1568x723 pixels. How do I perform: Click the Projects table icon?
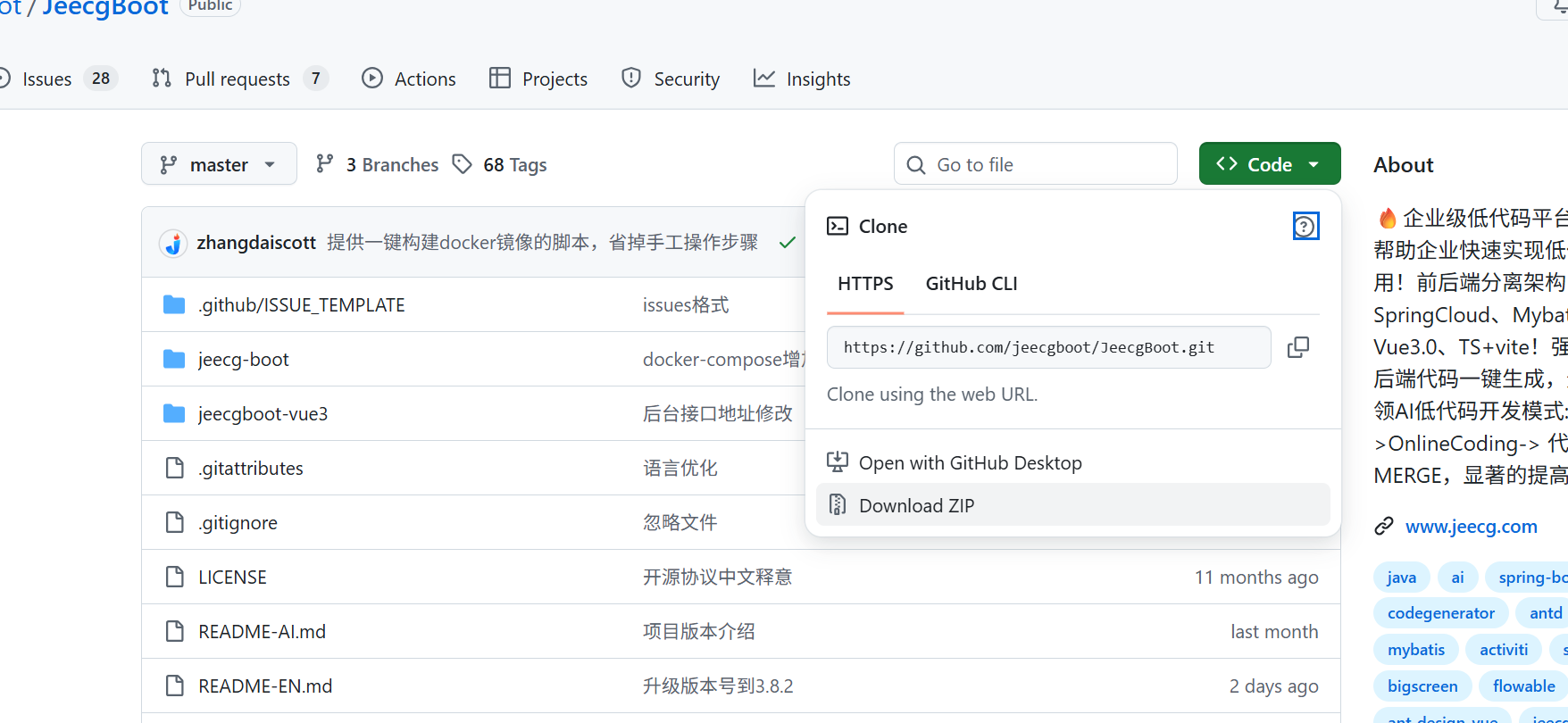coord(500,79)
